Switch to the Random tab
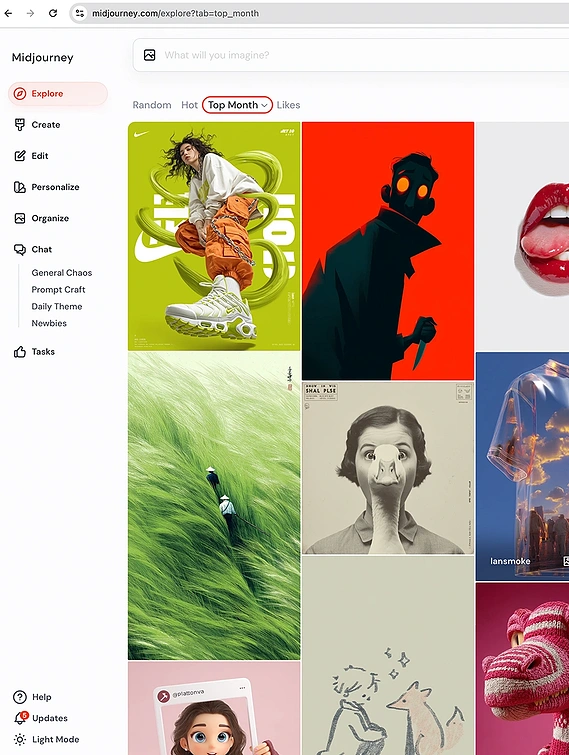 point(152,105)
